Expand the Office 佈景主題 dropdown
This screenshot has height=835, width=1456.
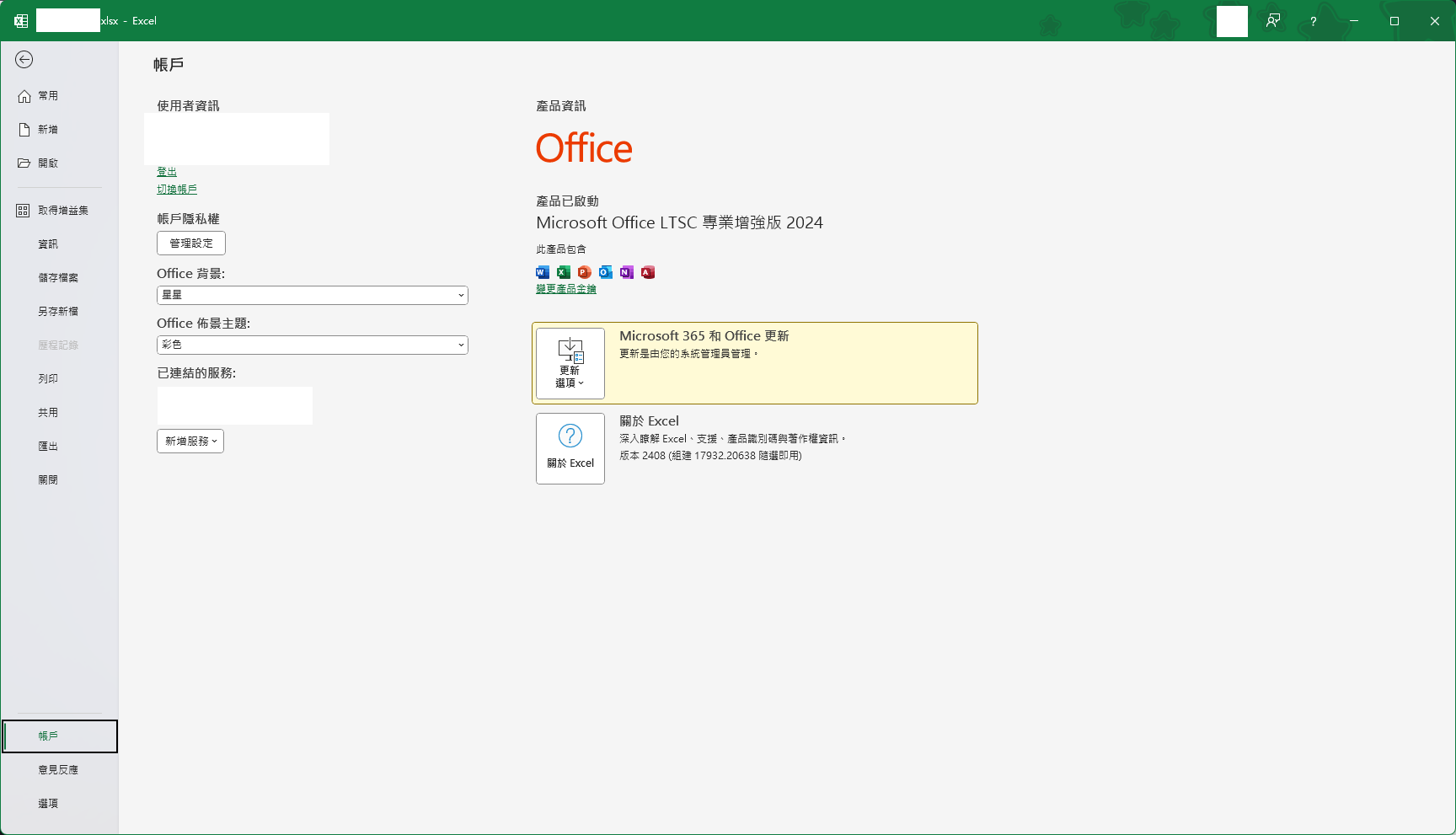313,345
